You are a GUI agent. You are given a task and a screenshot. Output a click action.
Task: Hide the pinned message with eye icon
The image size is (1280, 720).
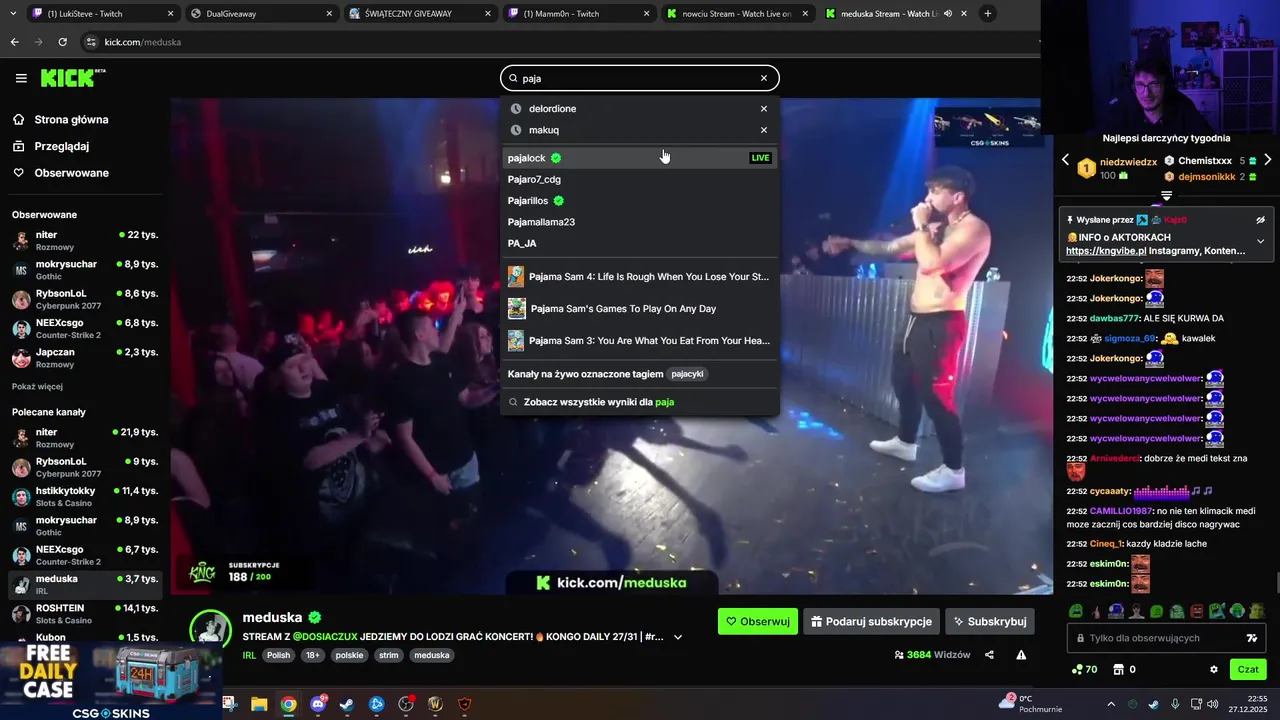[x=1261, y=220]
